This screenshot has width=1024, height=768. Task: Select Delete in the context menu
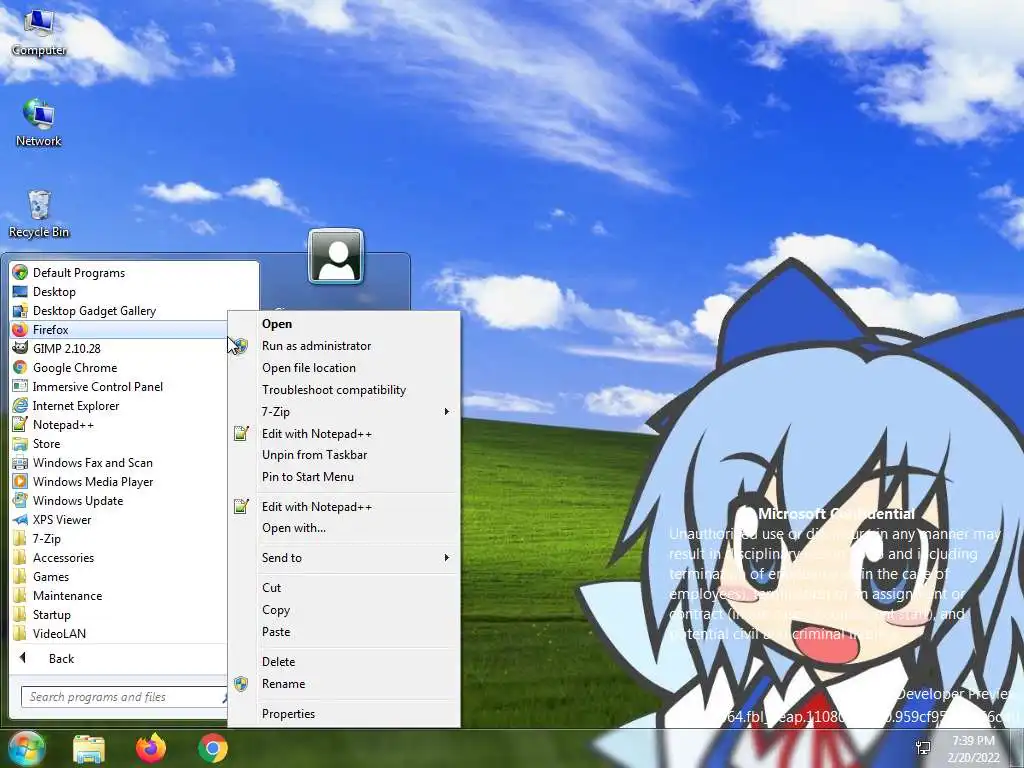(344, 662)
